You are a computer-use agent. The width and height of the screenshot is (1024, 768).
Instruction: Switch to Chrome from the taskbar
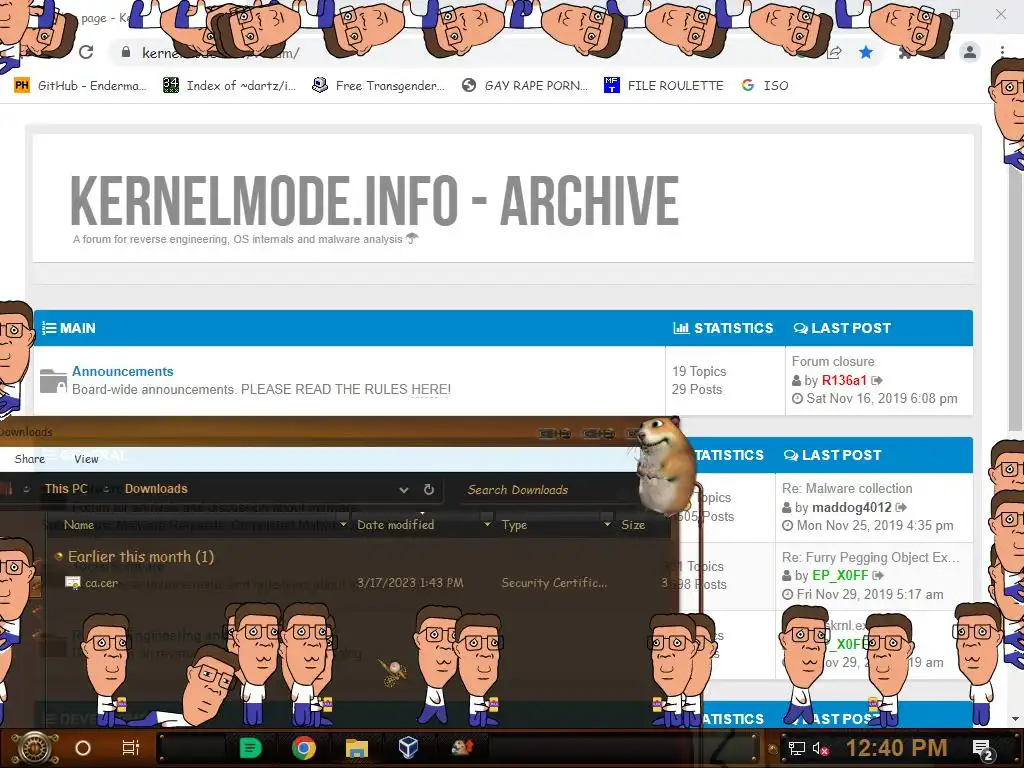(304, 748)
